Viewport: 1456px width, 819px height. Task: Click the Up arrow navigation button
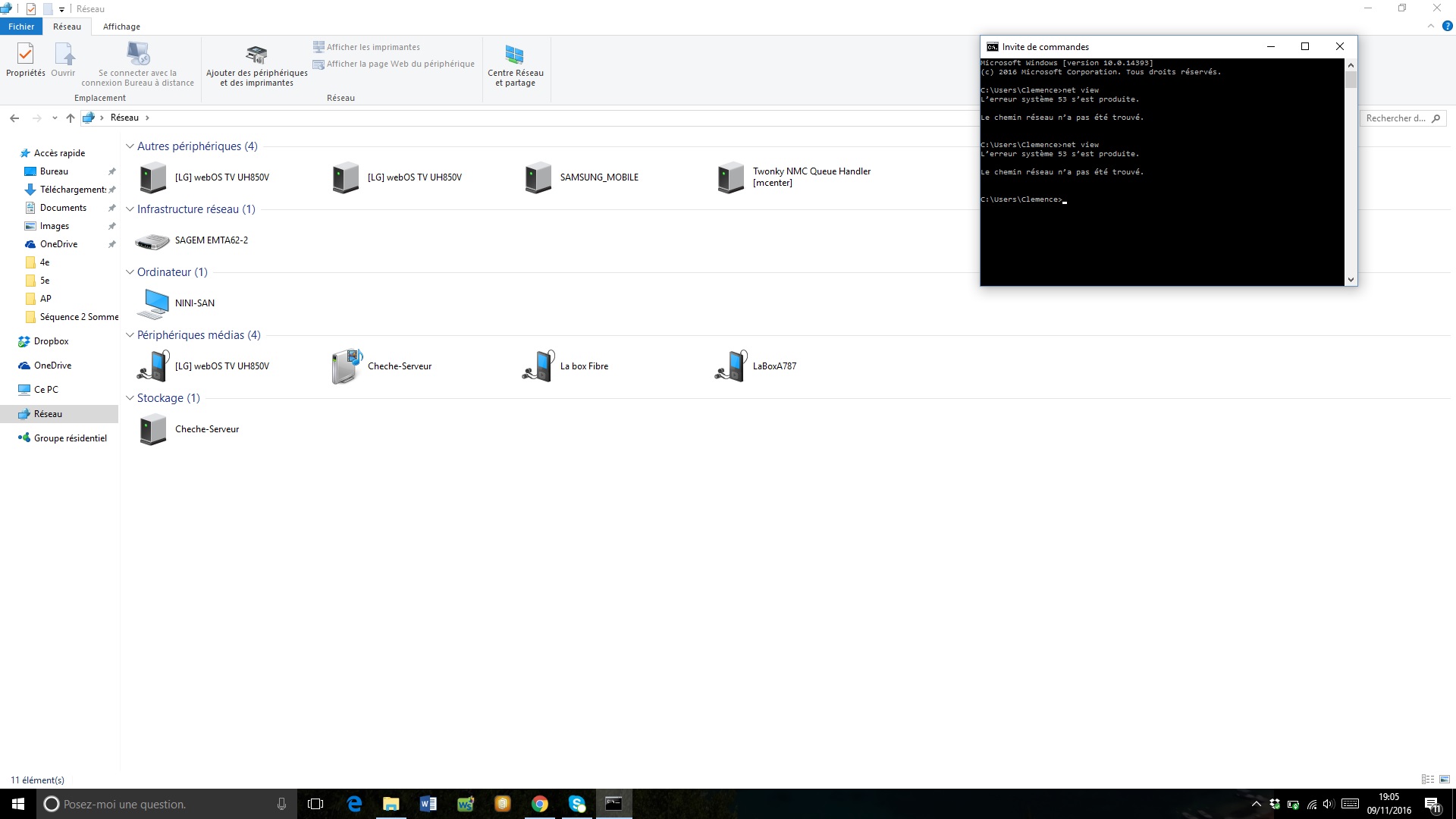pyautogui.click(x=71, y=118)
